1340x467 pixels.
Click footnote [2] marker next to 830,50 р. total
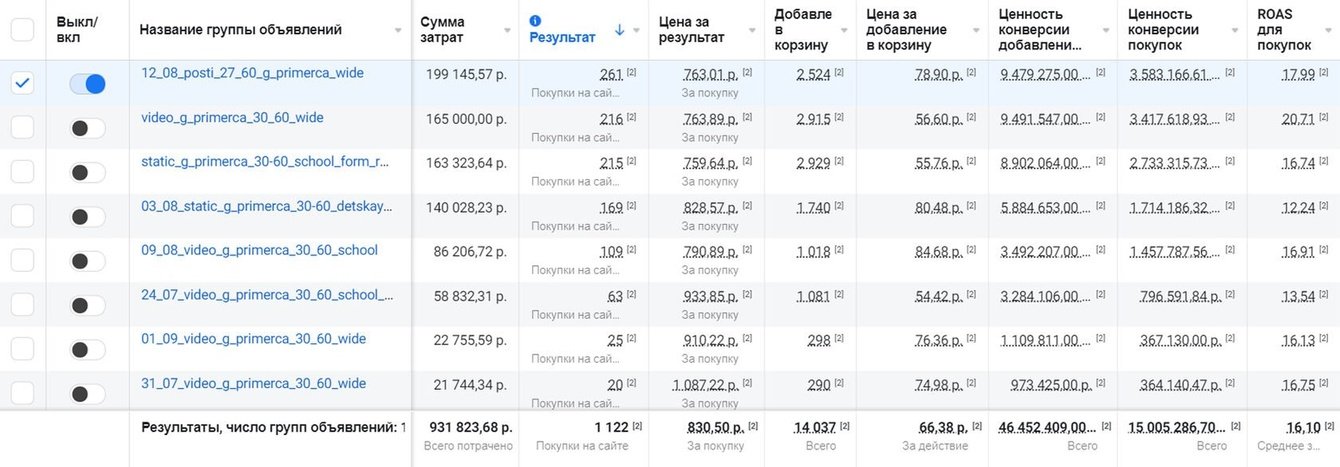[753, 427]
